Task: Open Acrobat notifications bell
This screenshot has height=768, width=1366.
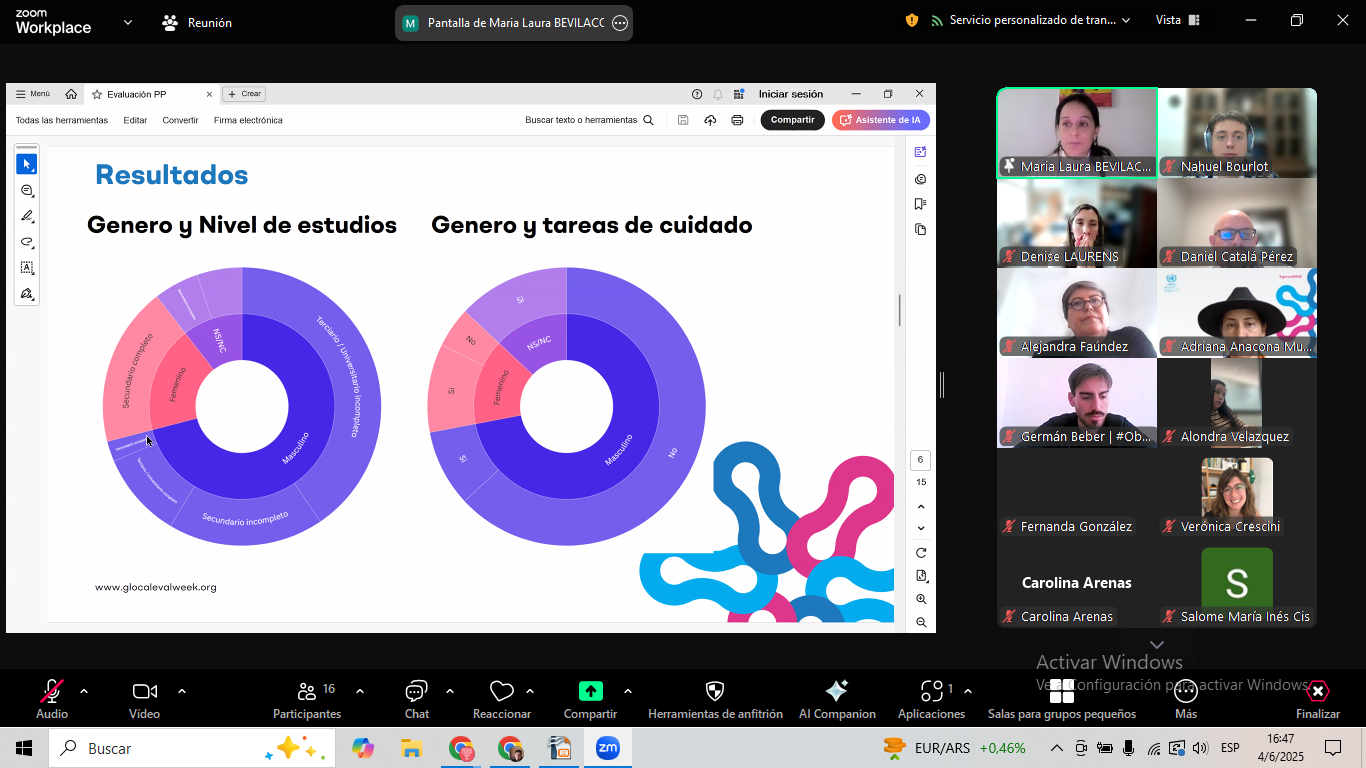Action: [x=718, y=94]
